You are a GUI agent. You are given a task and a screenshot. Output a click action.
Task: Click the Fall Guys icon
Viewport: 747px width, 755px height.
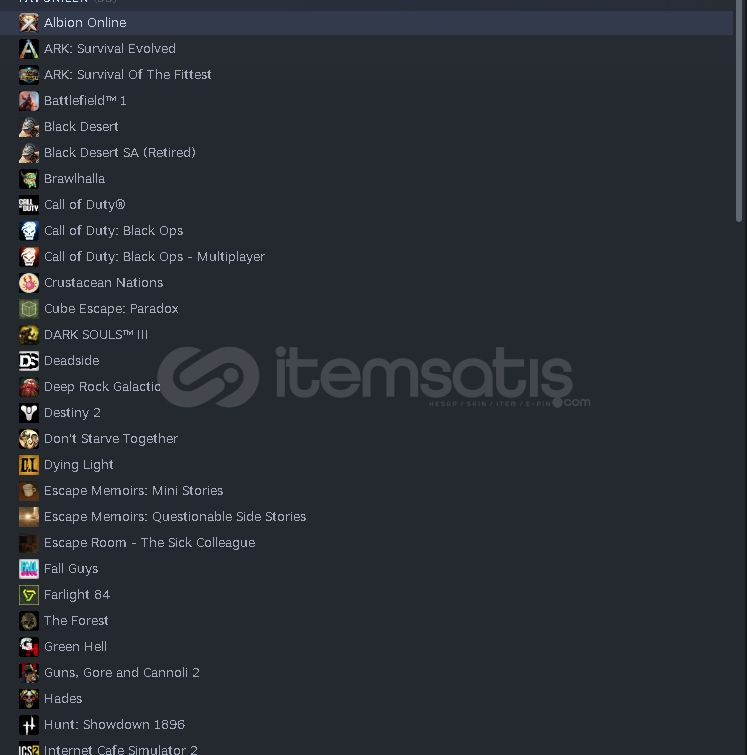(x=29, y=569)
